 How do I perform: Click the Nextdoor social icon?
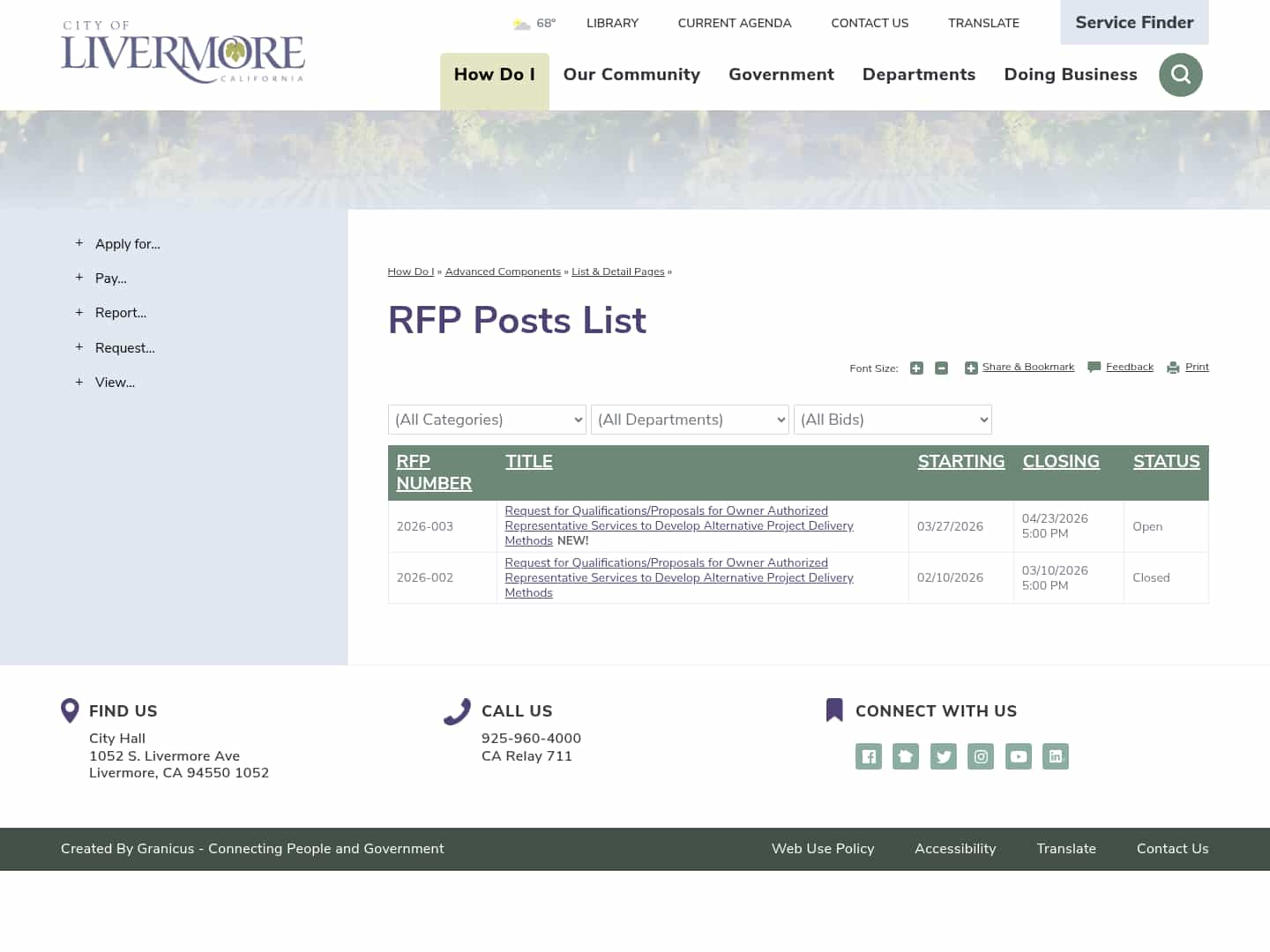(906, 756)
